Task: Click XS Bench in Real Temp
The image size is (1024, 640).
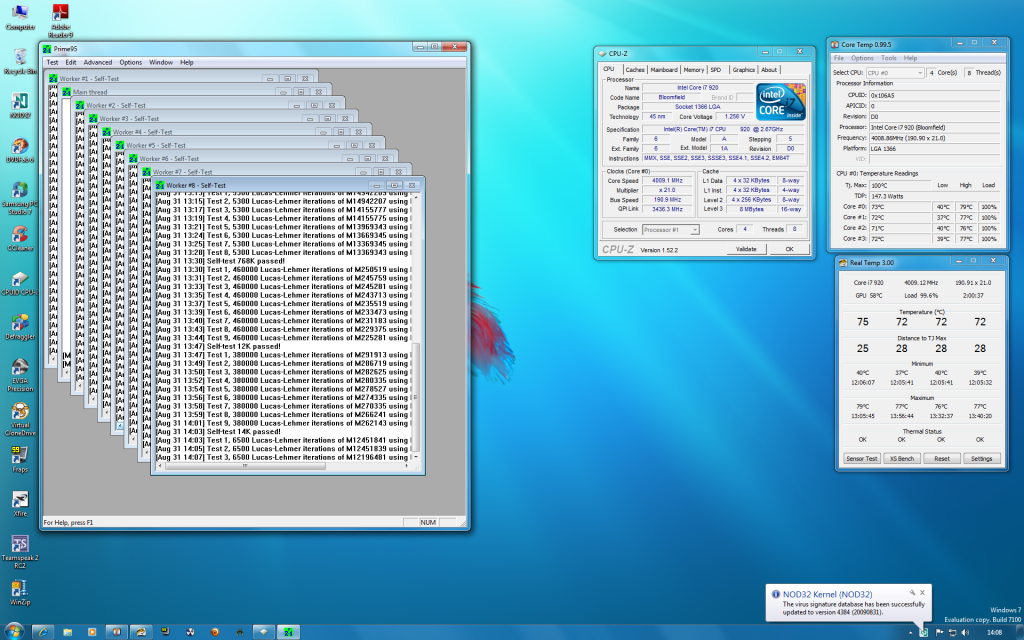Action: click(x=902, y=458)
